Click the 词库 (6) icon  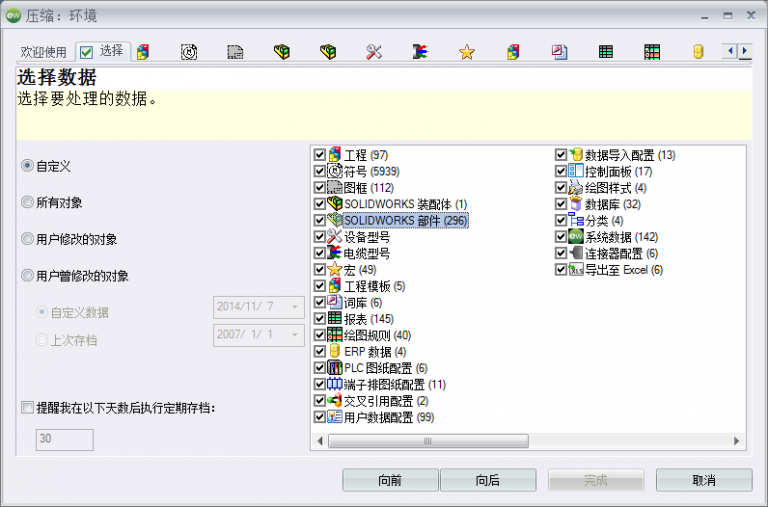point(335,302)
